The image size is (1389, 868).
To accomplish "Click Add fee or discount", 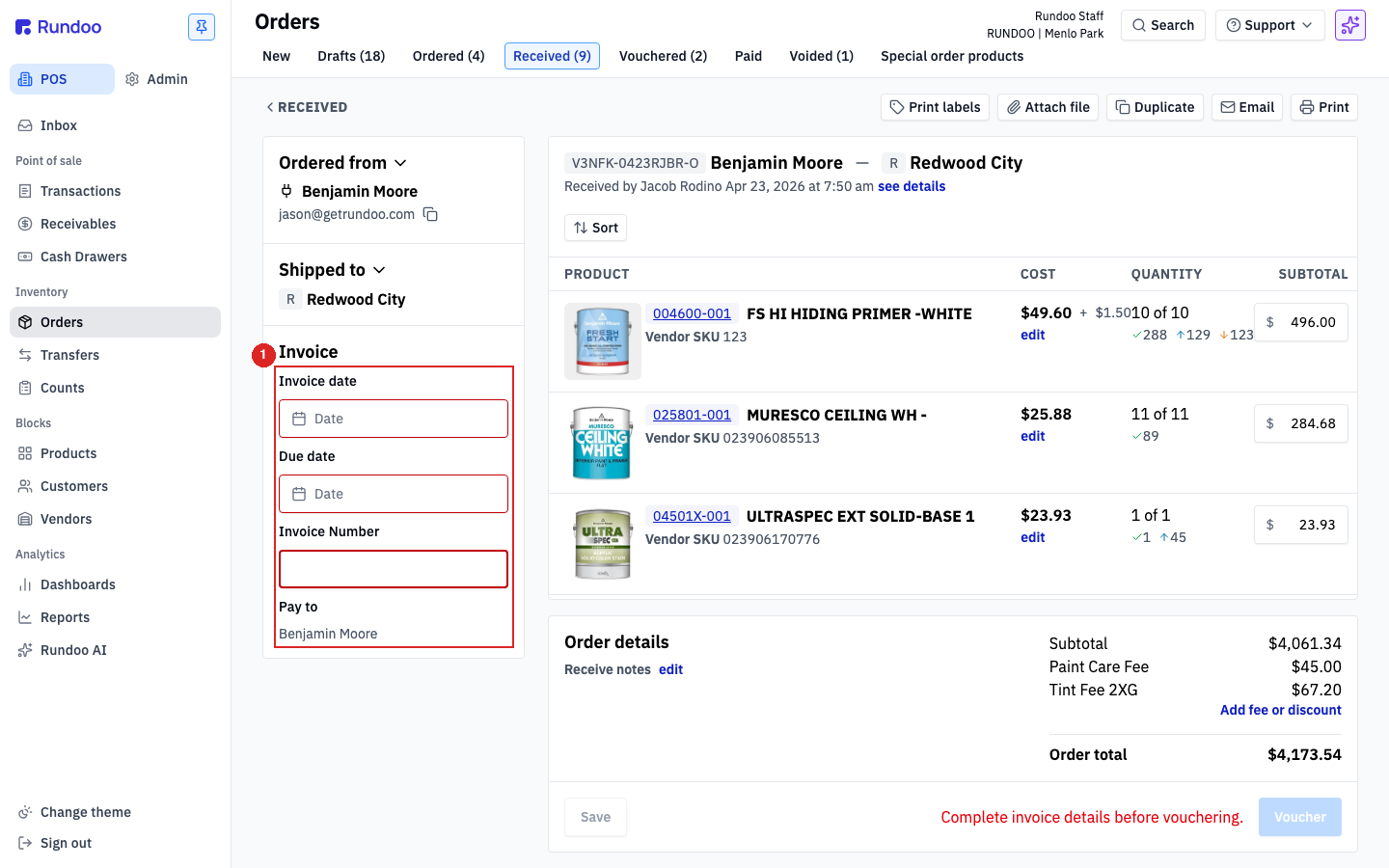I will [1280, 710].
